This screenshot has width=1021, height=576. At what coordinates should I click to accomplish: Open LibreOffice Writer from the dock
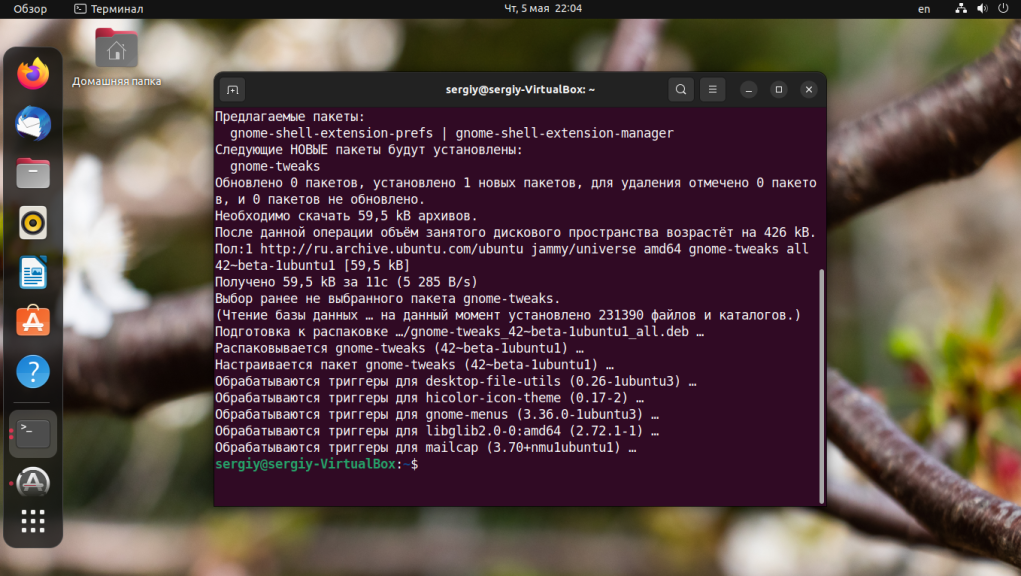pyautogui.click(x=33, y=272)
